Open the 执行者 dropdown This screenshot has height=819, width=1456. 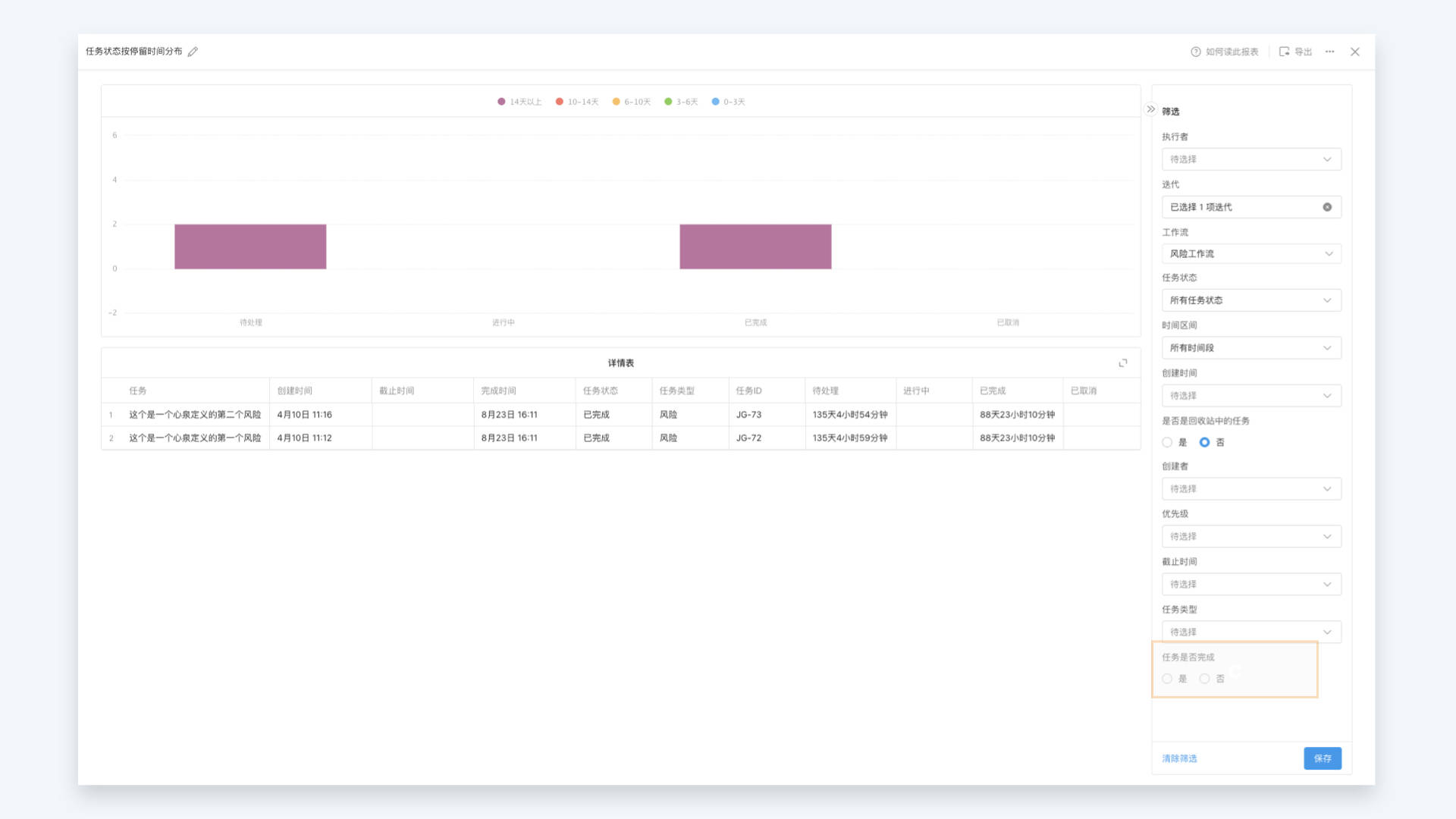[x=1251, y=159]
